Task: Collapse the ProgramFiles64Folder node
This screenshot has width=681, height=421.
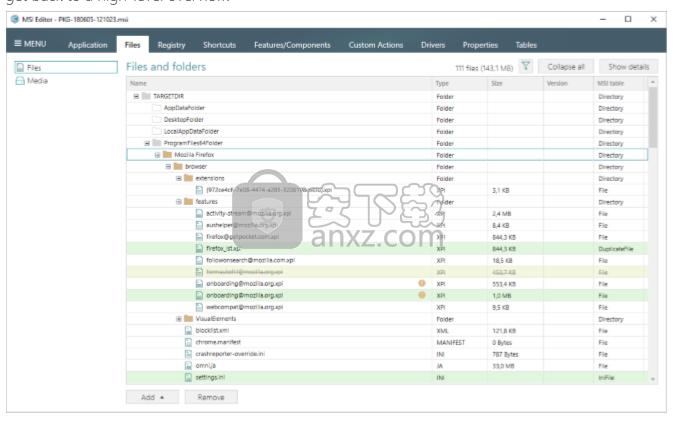Action: [147, 143]
